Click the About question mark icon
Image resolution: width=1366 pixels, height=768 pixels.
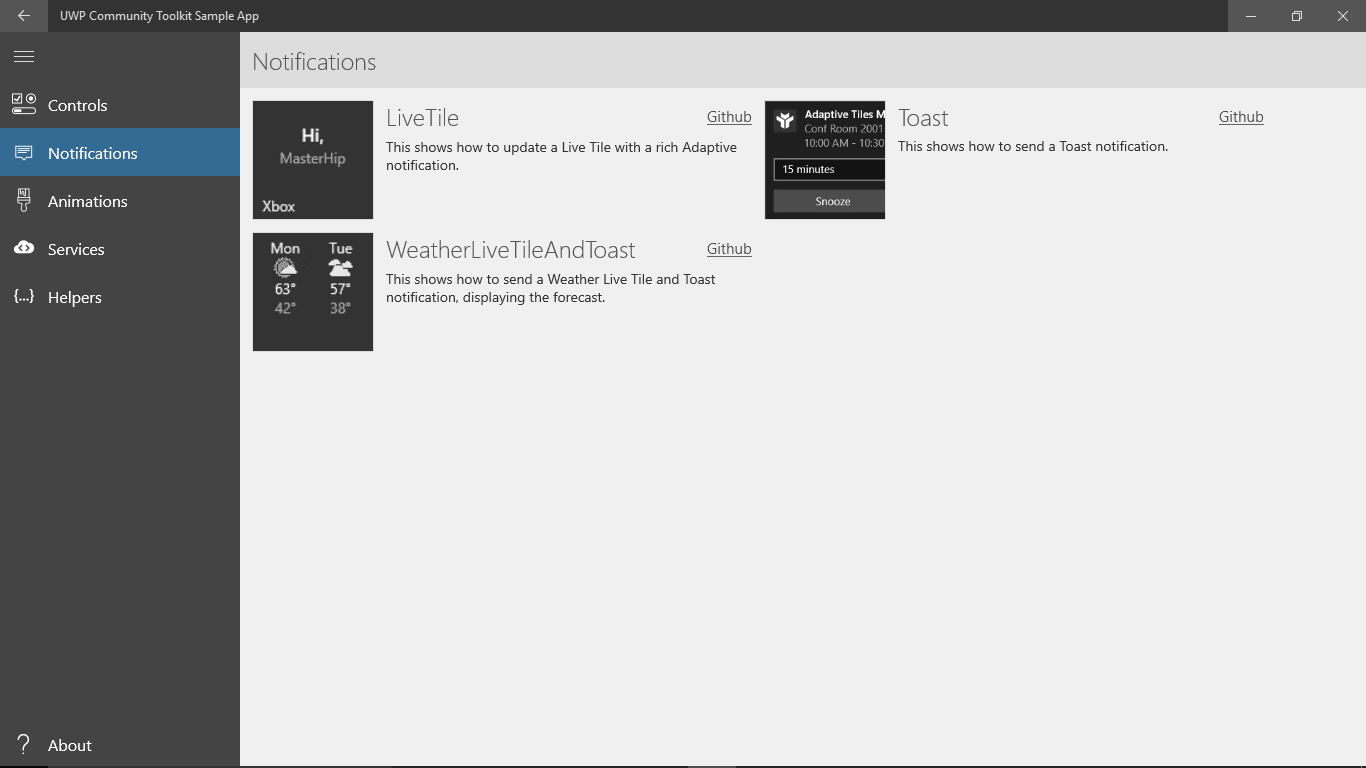[23, 744]
